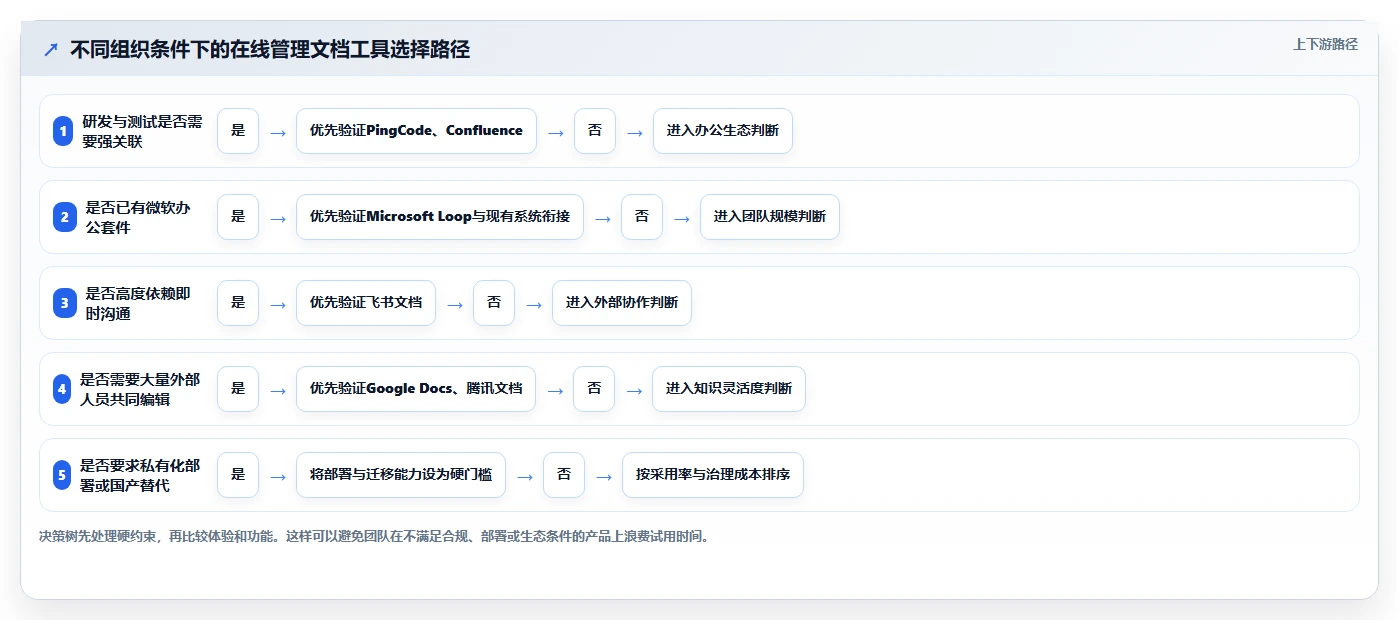The height and width of the screenshot is (620, 1399).
Task: Click step number 4 badge
Action: (x=63, y=389)
